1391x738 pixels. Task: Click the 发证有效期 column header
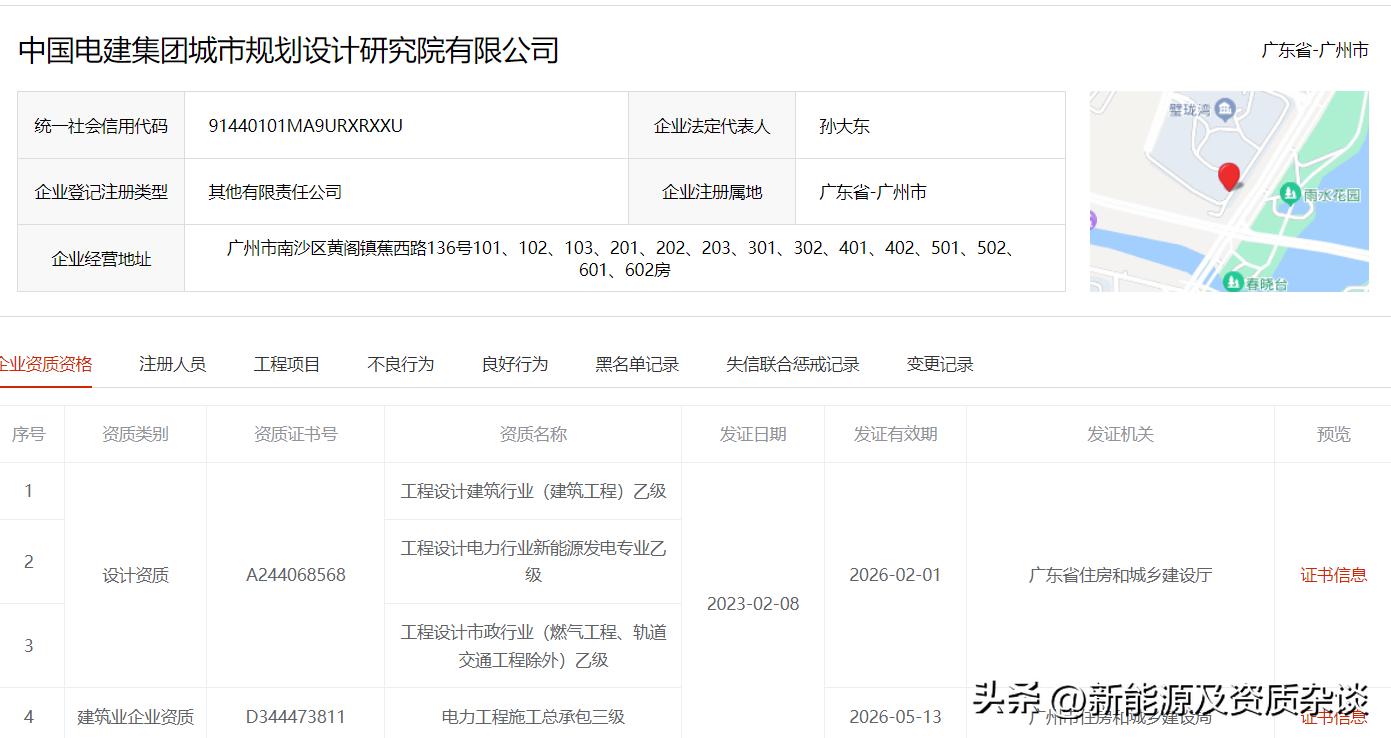[x=895, y=433]
